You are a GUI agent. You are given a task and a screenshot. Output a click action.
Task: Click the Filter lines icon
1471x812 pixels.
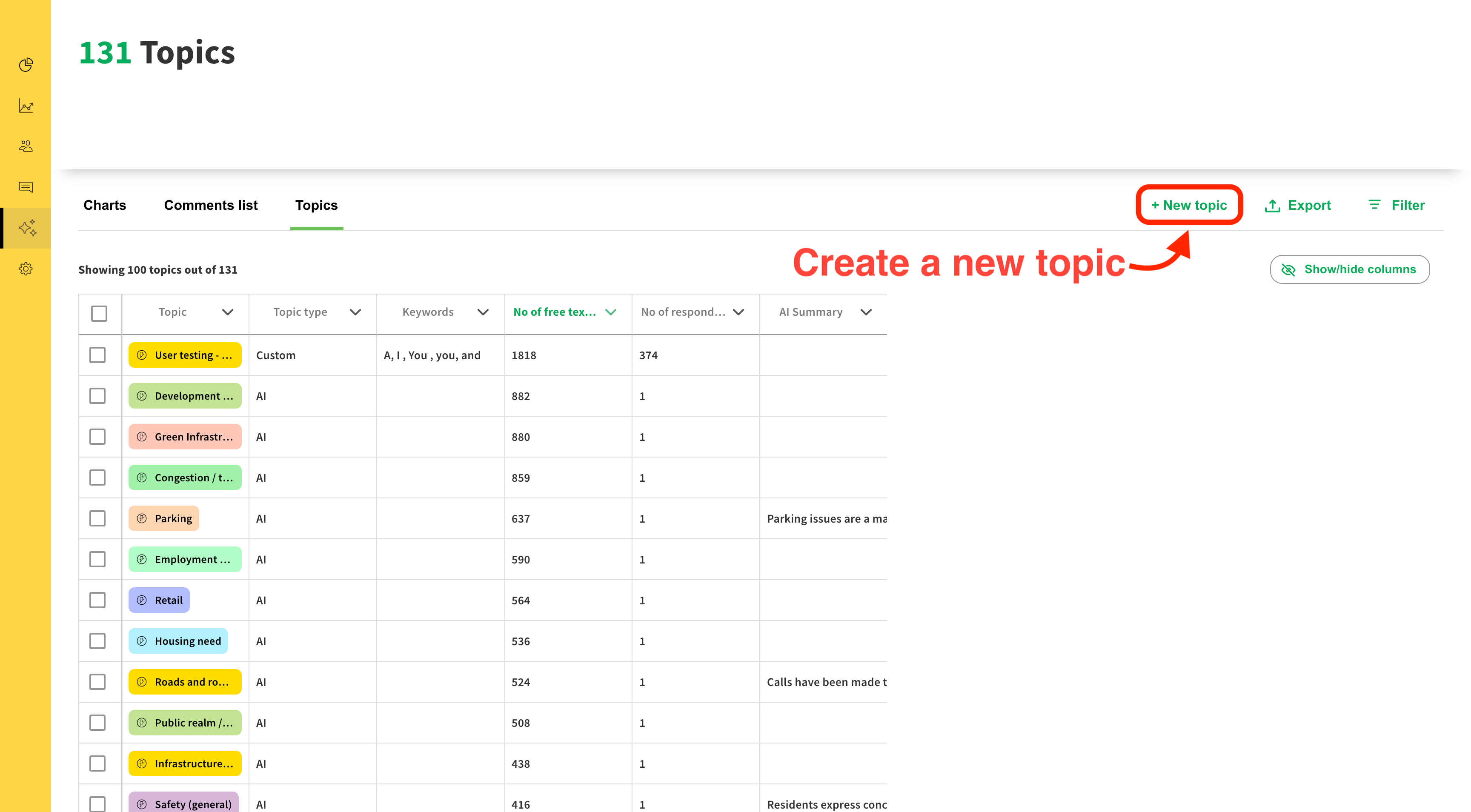[x=1374, y=204]
